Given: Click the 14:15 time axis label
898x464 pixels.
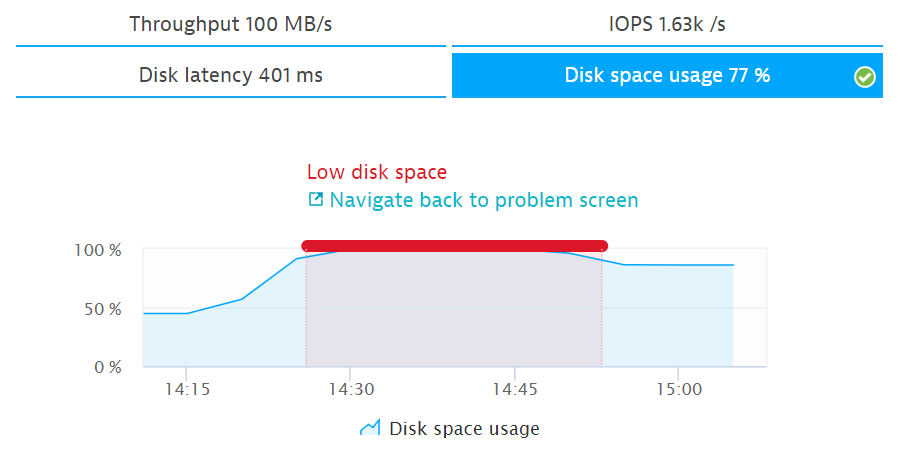Looking at the screenshot, I should (x=187, y=388).
